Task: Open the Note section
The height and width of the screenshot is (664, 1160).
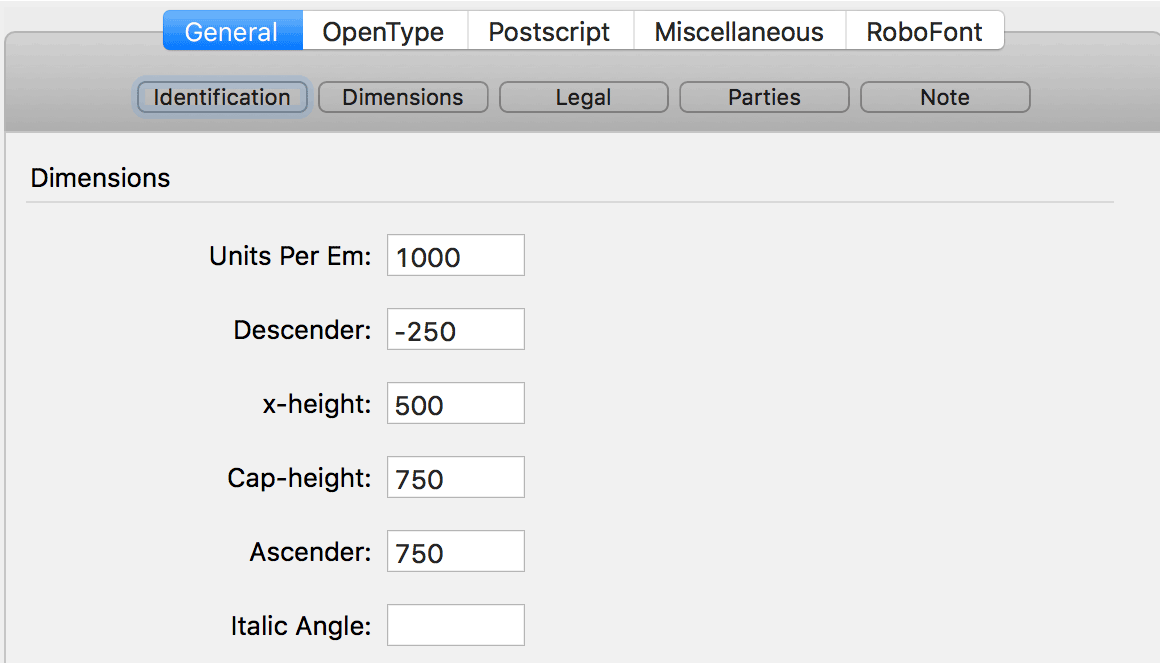Action: [x=945, y=97]
